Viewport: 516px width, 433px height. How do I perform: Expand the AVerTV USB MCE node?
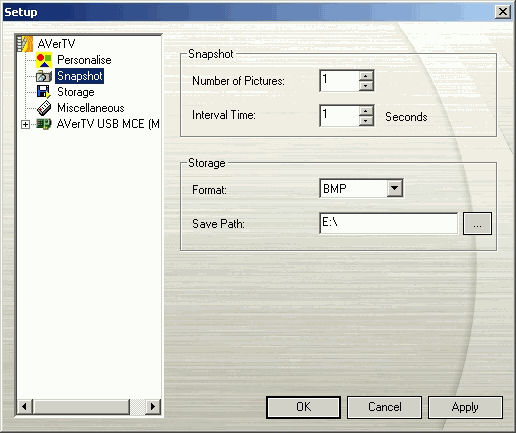(25, 124)
